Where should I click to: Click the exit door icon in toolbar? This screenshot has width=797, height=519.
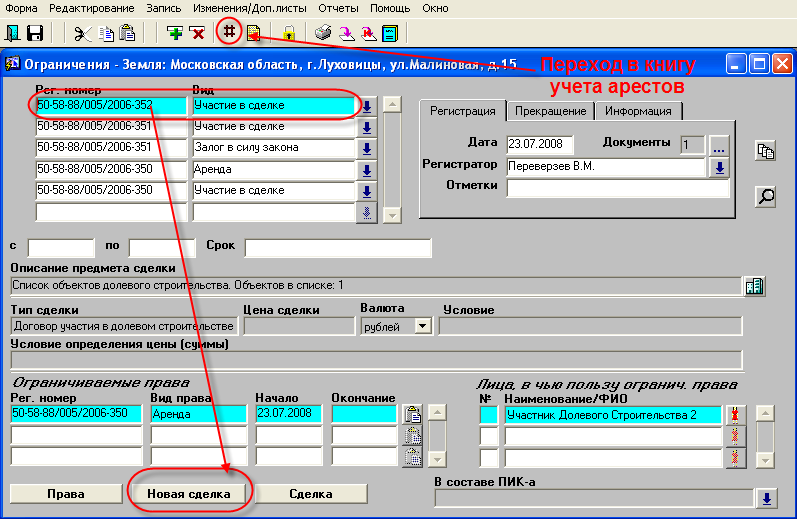[12, 34]
